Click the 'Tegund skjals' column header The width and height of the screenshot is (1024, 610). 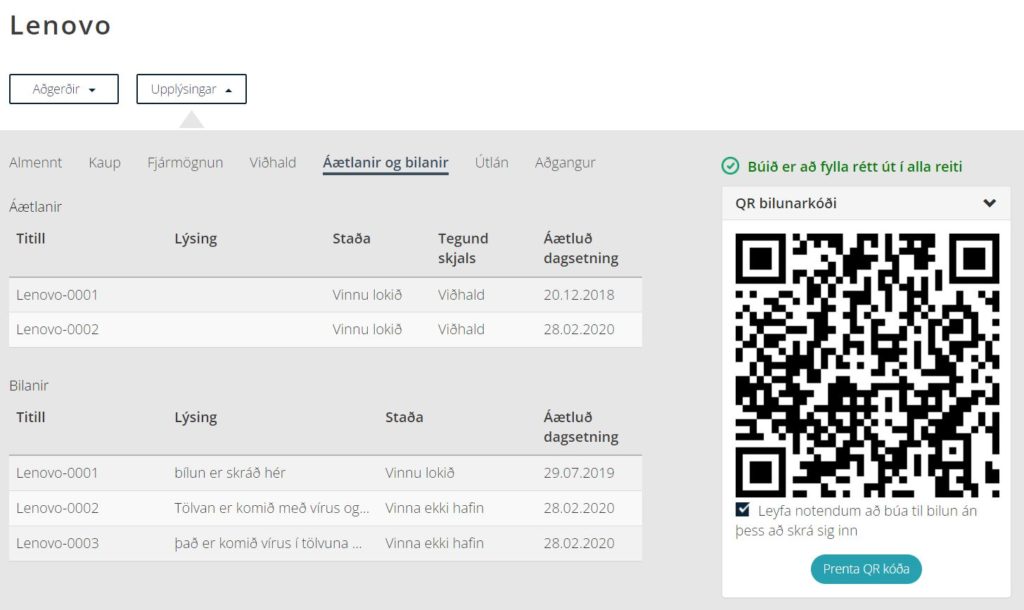[463, 248]
